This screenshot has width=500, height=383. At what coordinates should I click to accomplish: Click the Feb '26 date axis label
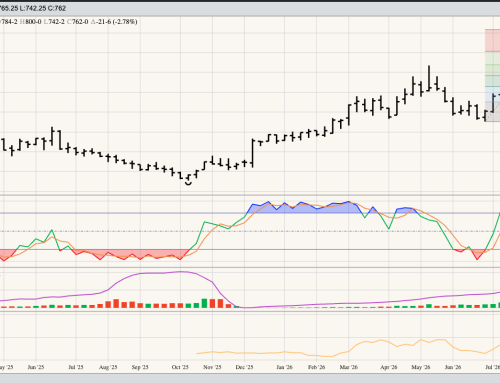tap(316, 367)
